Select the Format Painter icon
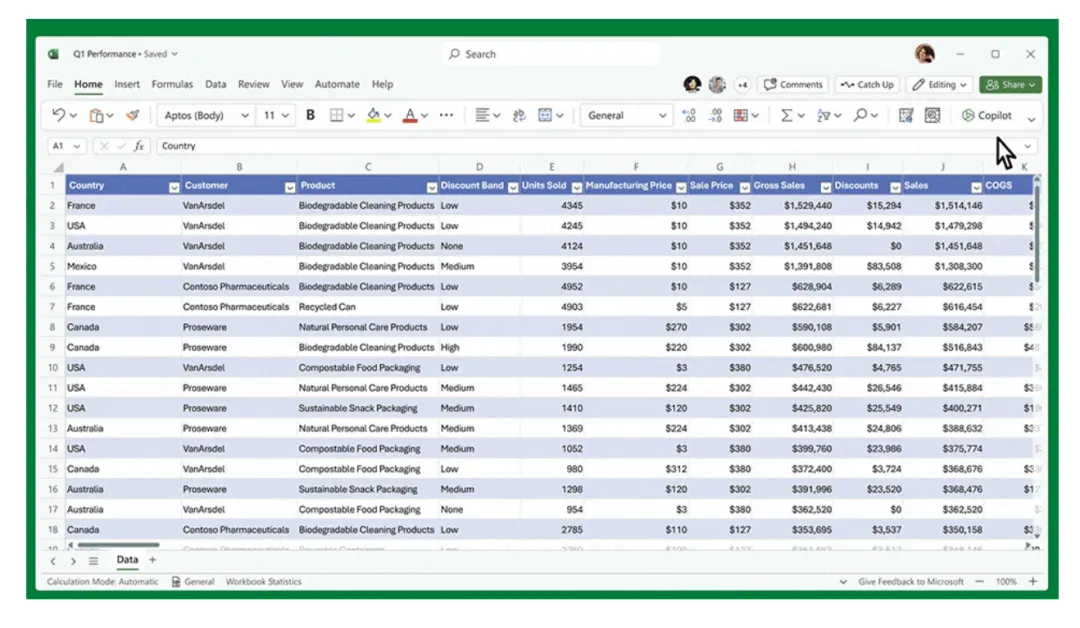 pos(133,114)
